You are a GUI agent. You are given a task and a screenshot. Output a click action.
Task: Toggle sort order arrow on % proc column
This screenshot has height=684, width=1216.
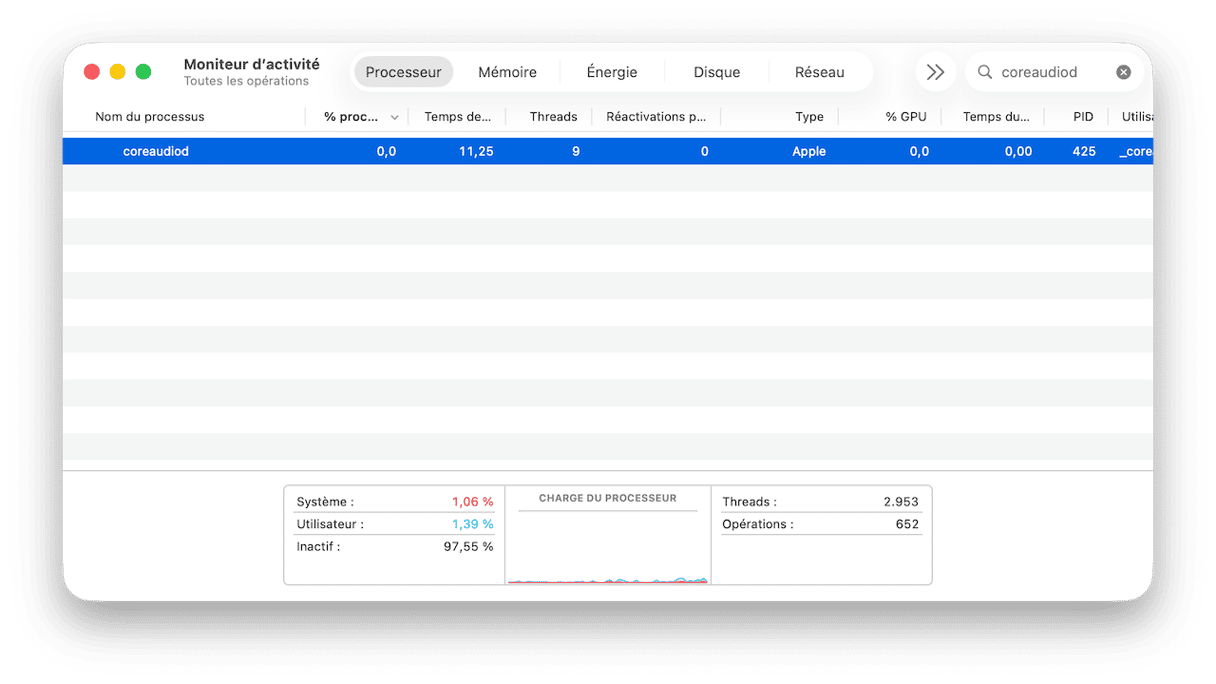click(394, 117)
